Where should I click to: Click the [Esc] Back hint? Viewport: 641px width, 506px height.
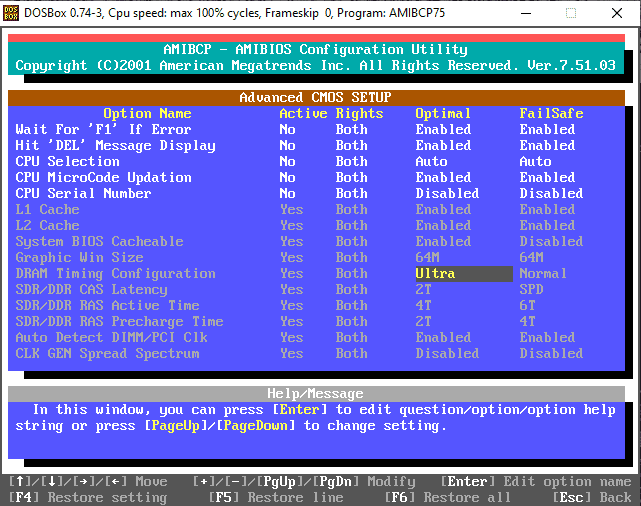pos(592,497)
